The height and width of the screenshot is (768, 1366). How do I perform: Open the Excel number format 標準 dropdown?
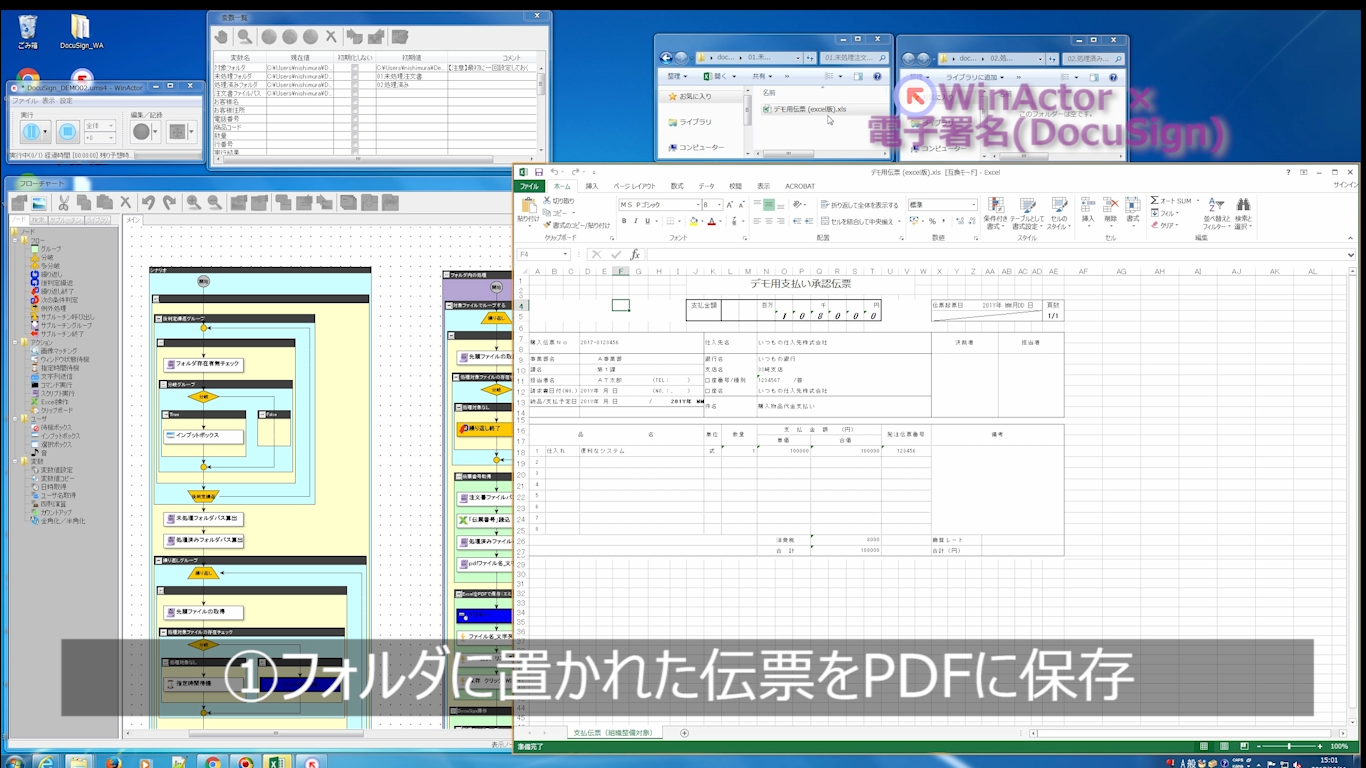point(973,205)
